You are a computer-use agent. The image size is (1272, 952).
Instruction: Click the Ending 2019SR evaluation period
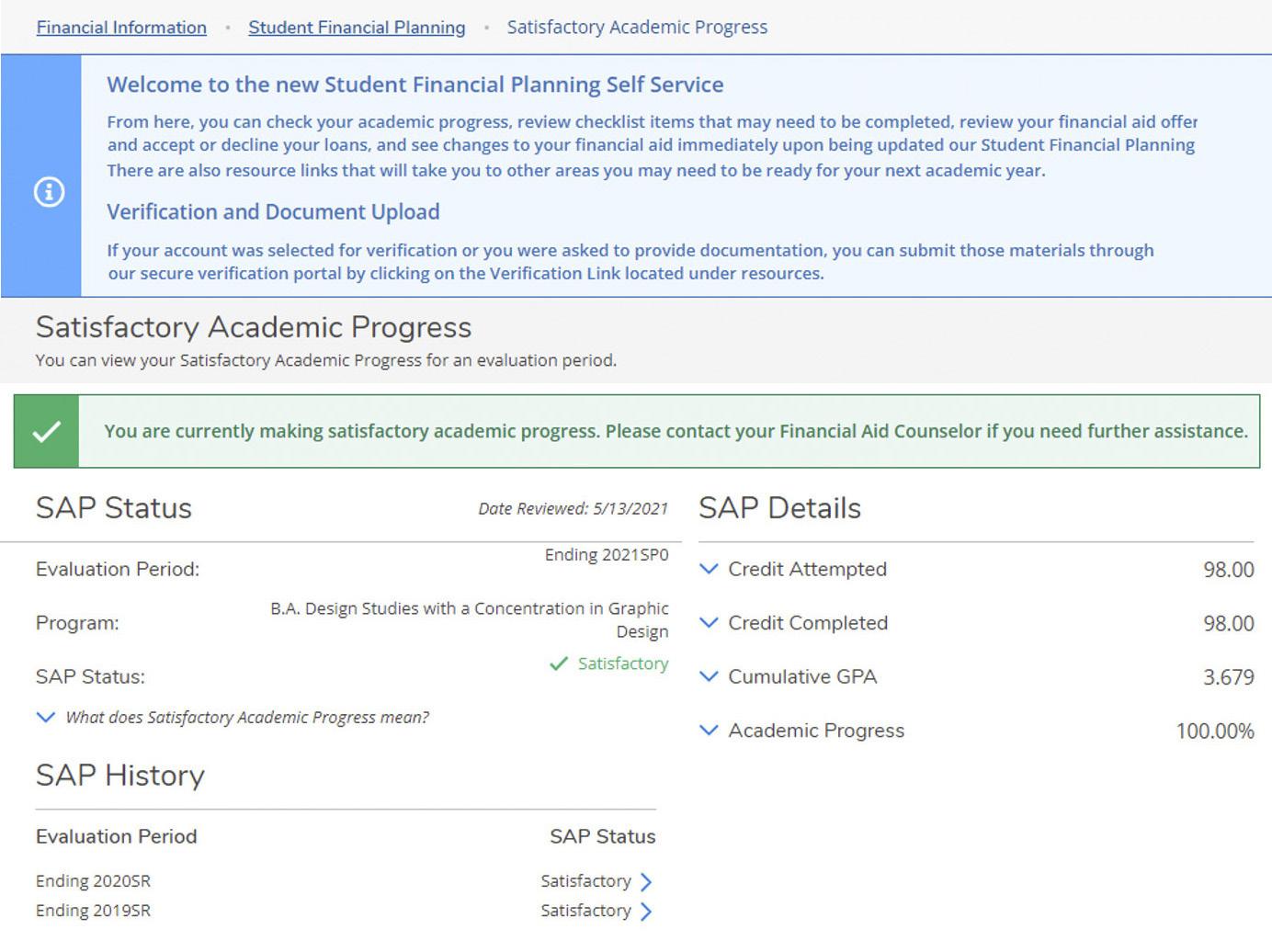click(x=93, y=911)
